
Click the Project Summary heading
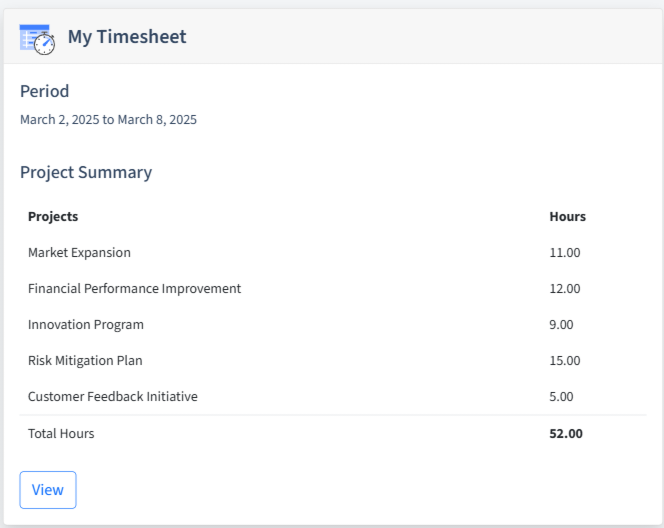click(86, 172)
